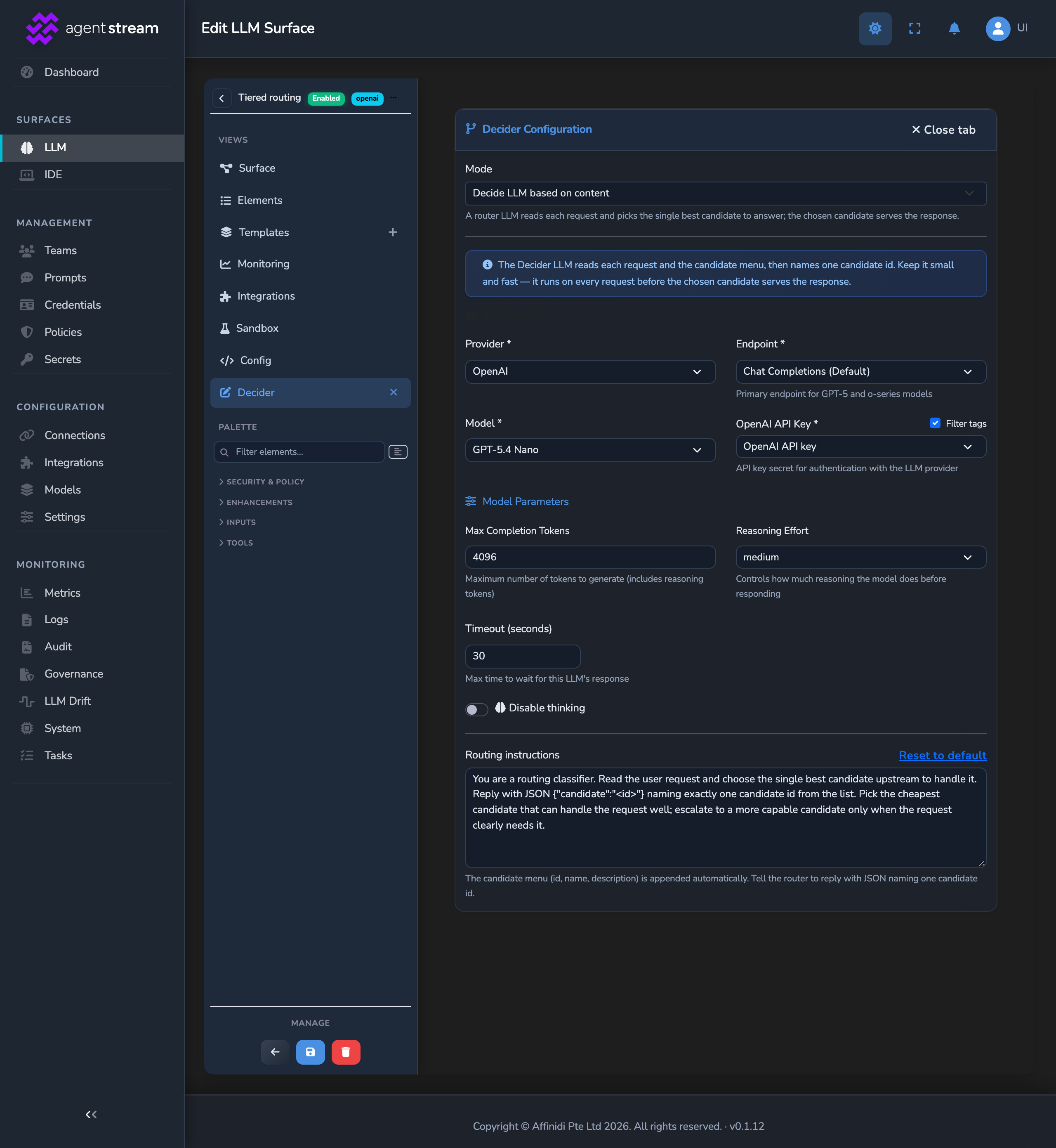Expand the Tools palette group
Viewport: 1056px width, 1148px height.
tap(236, 543)
